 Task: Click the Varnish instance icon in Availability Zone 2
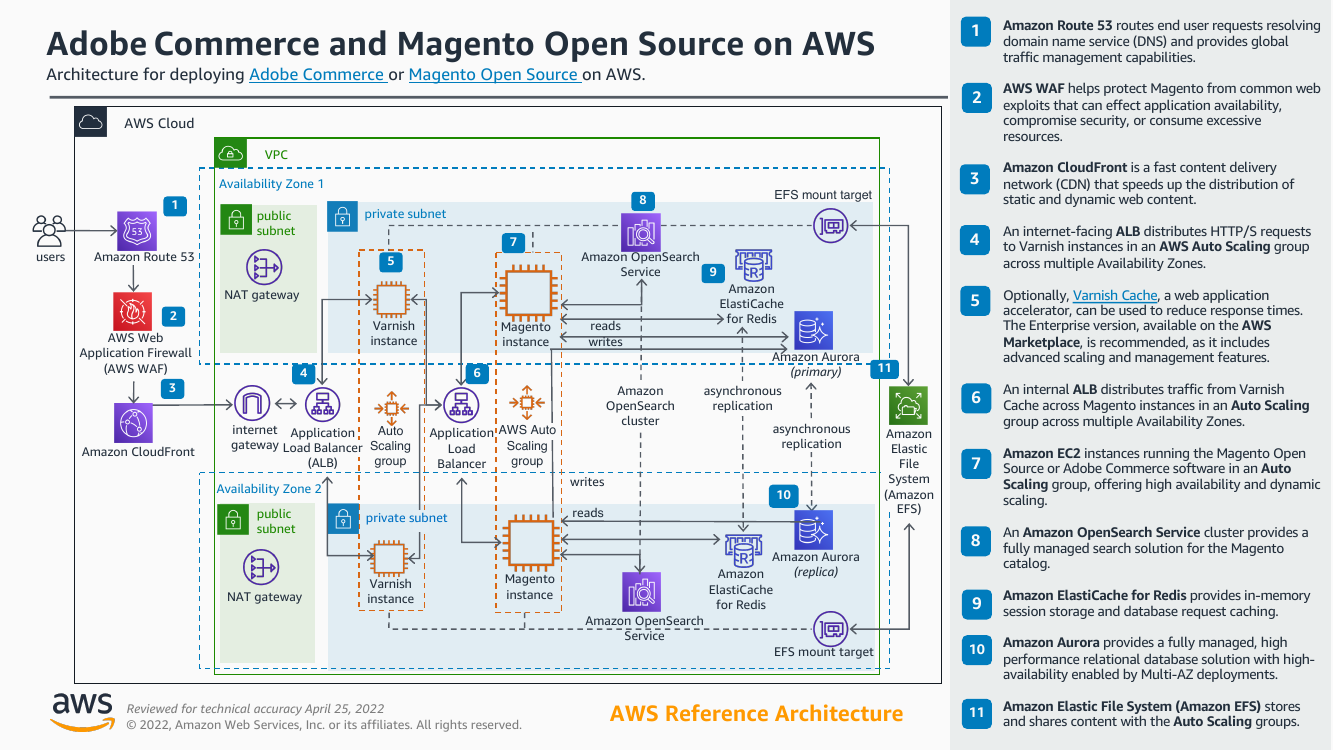coord(388,557)
